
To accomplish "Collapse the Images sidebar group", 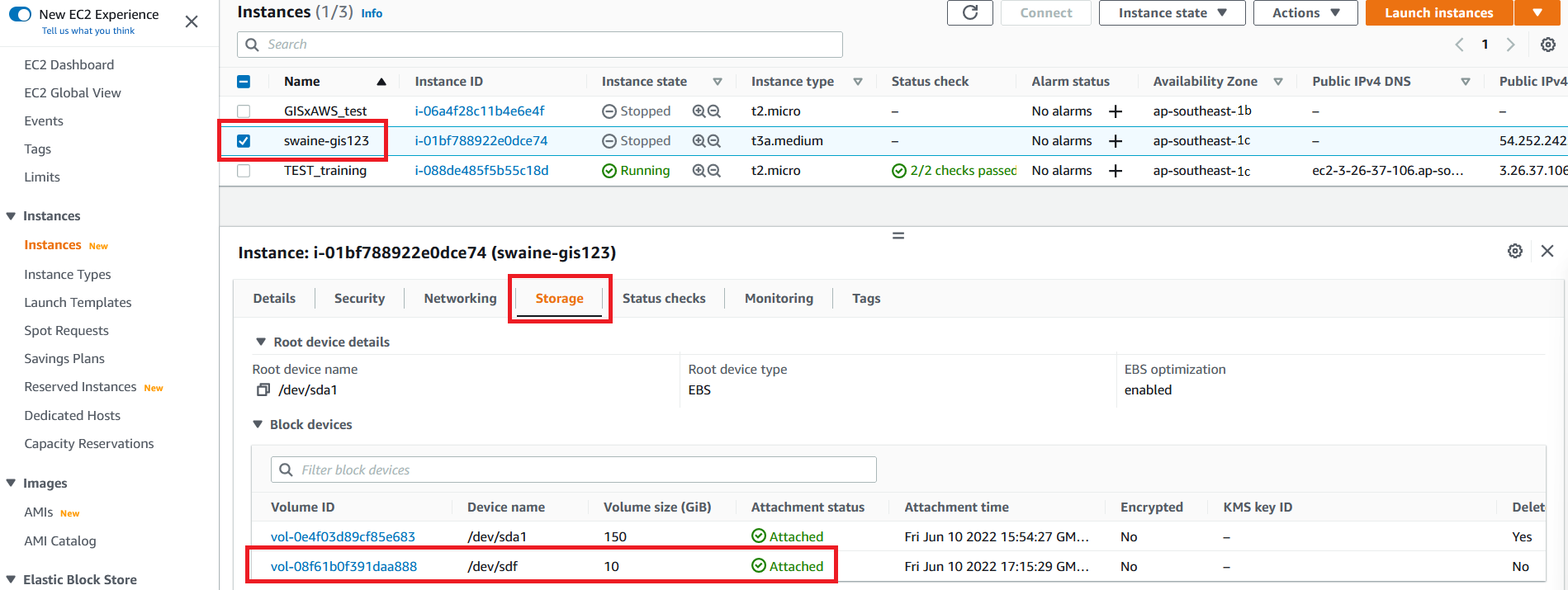I will coord(11,484).
